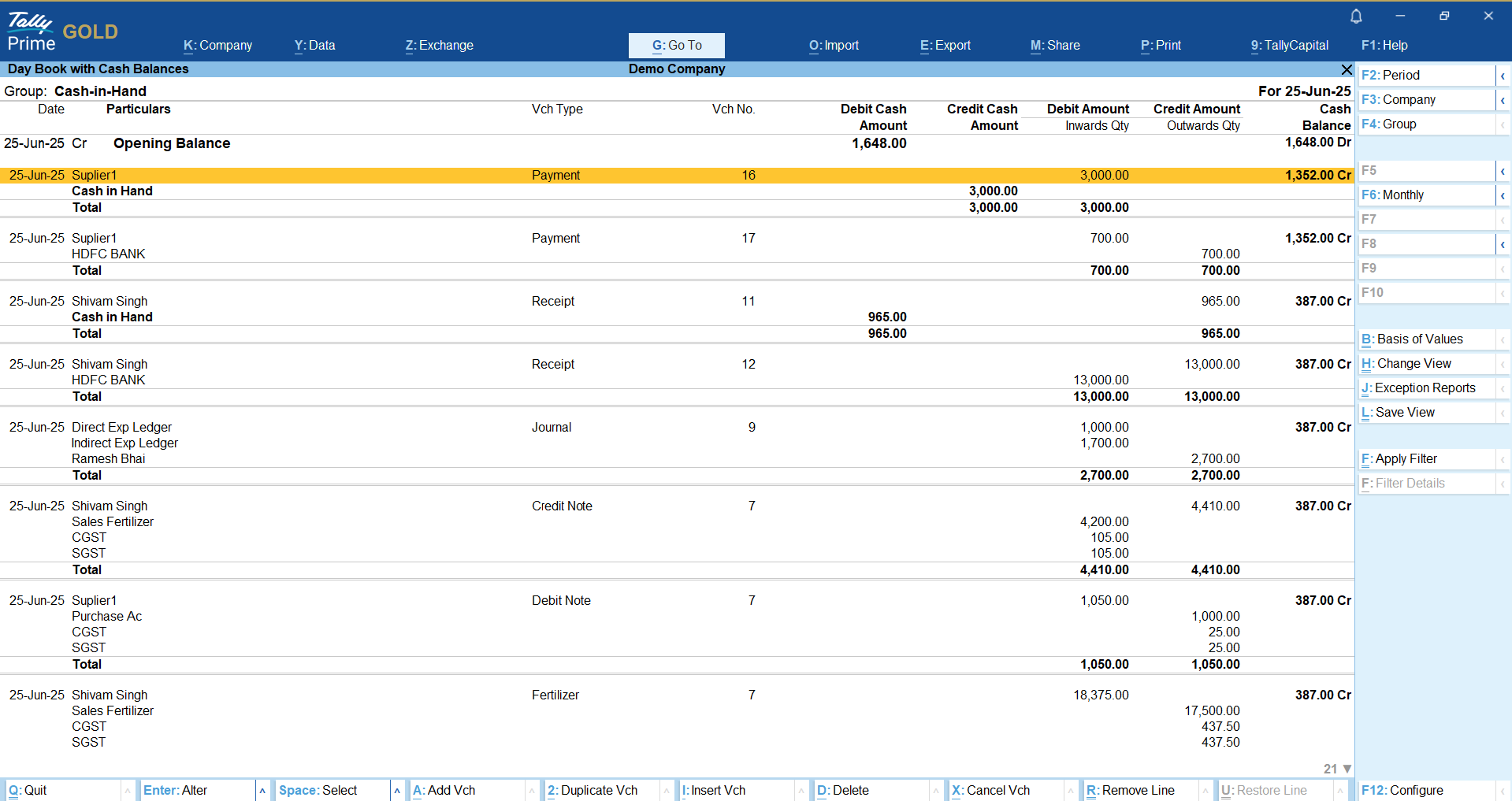Click A: Add Vch button
Image resolution: width=1512 pixels, height=801 pixels.
click(x=444, y=791)
